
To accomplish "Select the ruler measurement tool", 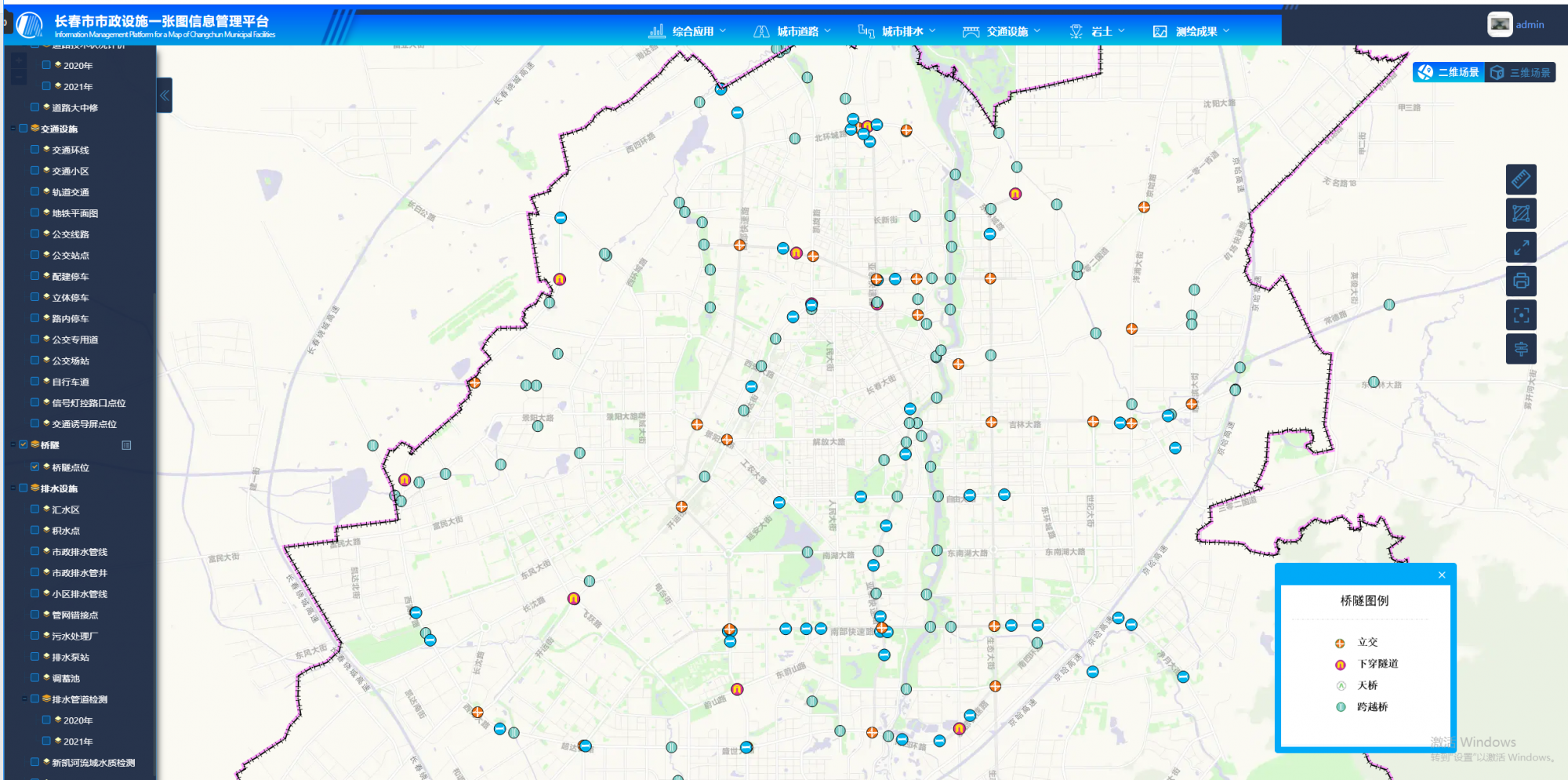I will tap(1520, 180).
